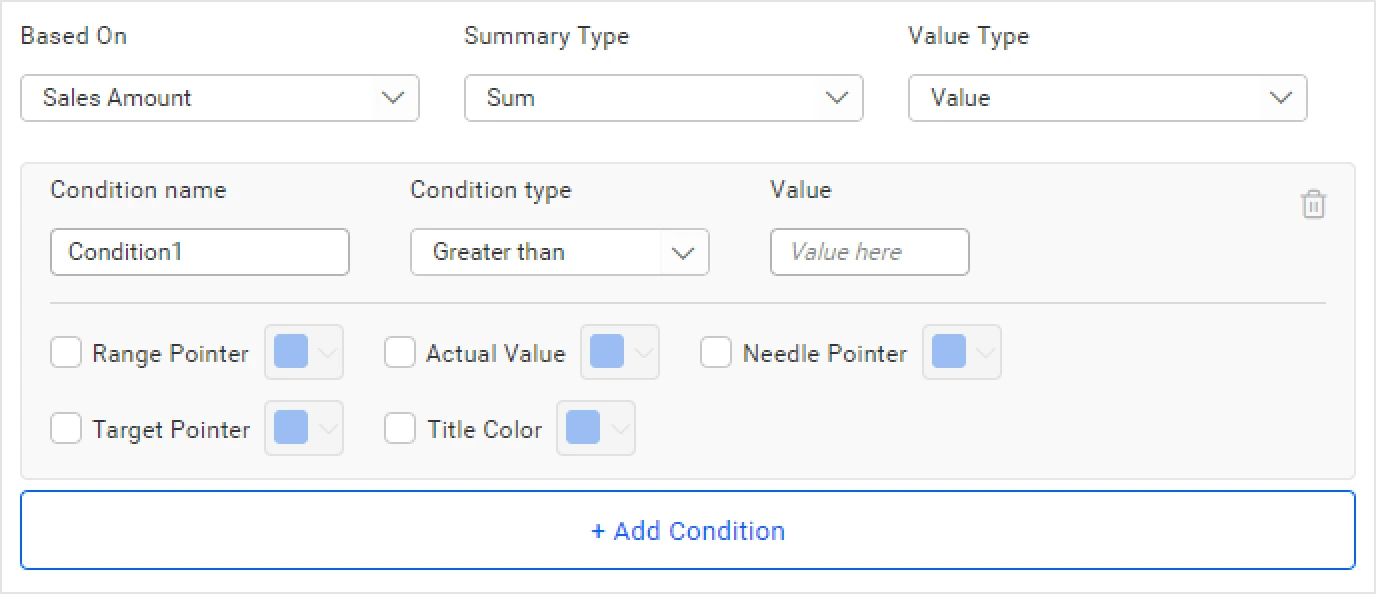
Task: Check the Needle Pointer option
Action: coord(716,353)
